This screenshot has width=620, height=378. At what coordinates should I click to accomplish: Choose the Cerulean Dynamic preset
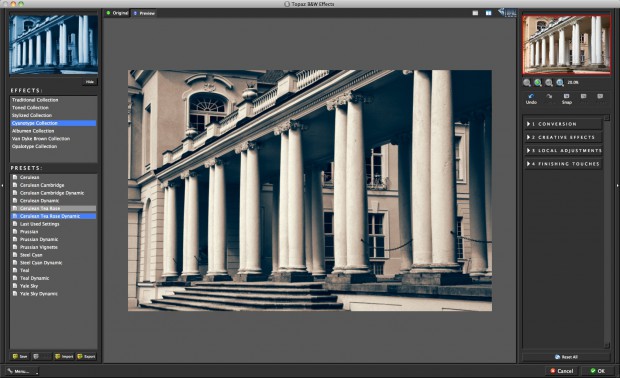(53, 201)
